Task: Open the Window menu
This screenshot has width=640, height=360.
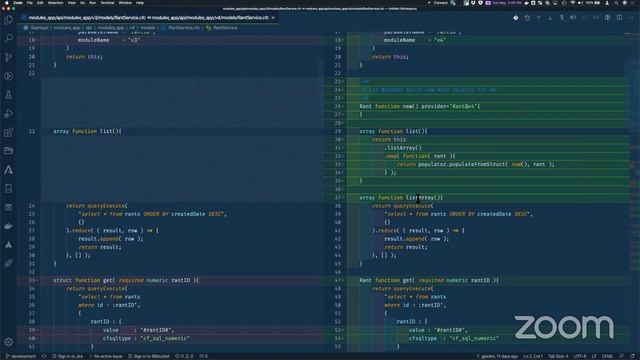Action: [x=125, y=2]
